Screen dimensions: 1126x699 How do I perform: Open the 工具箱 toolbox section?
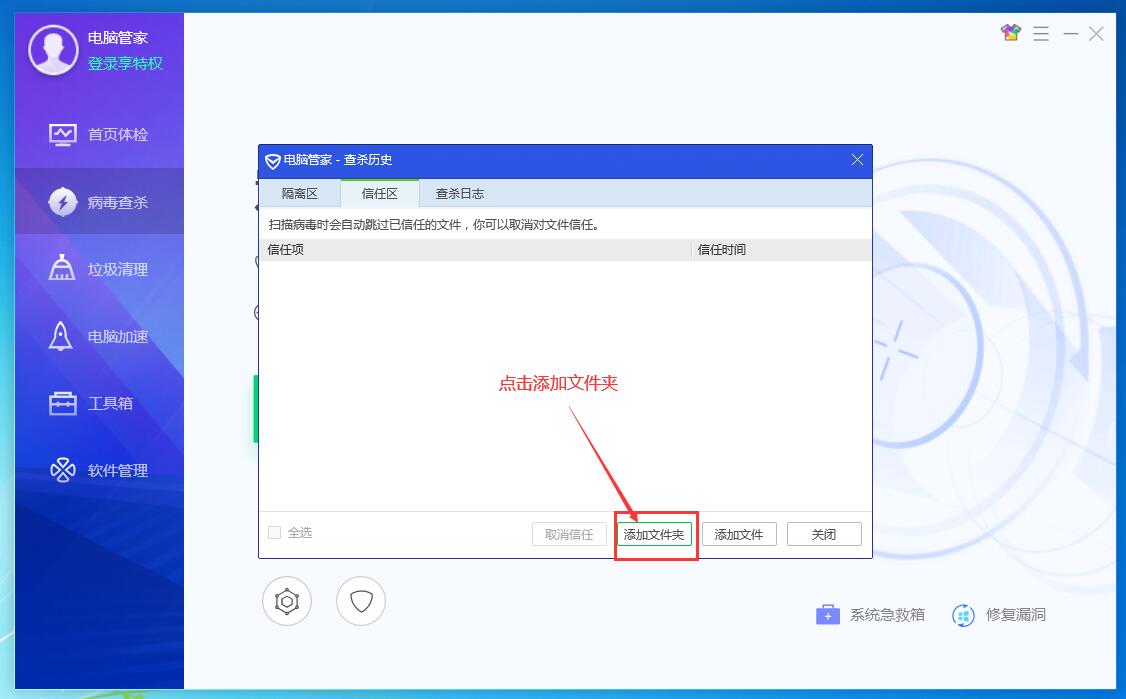(x=99, y=403)
